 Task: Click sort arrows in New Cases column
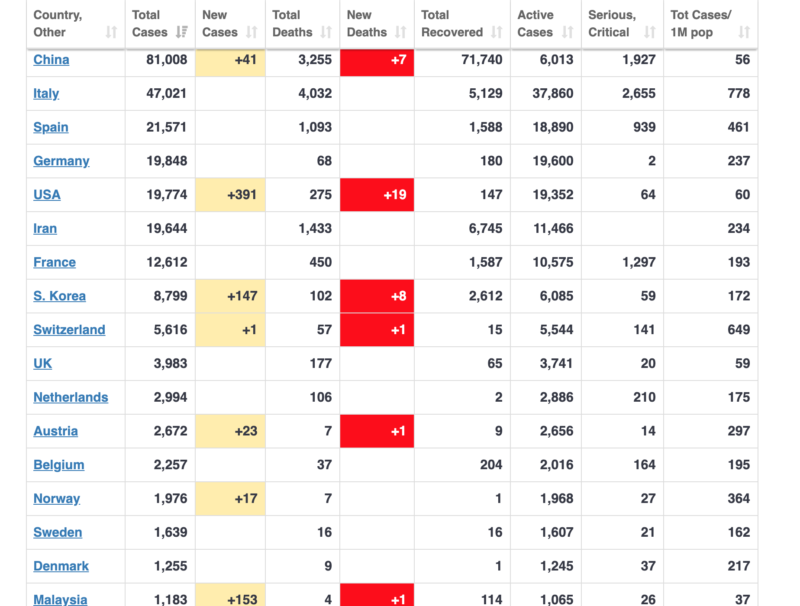click(x=251, y=32)
